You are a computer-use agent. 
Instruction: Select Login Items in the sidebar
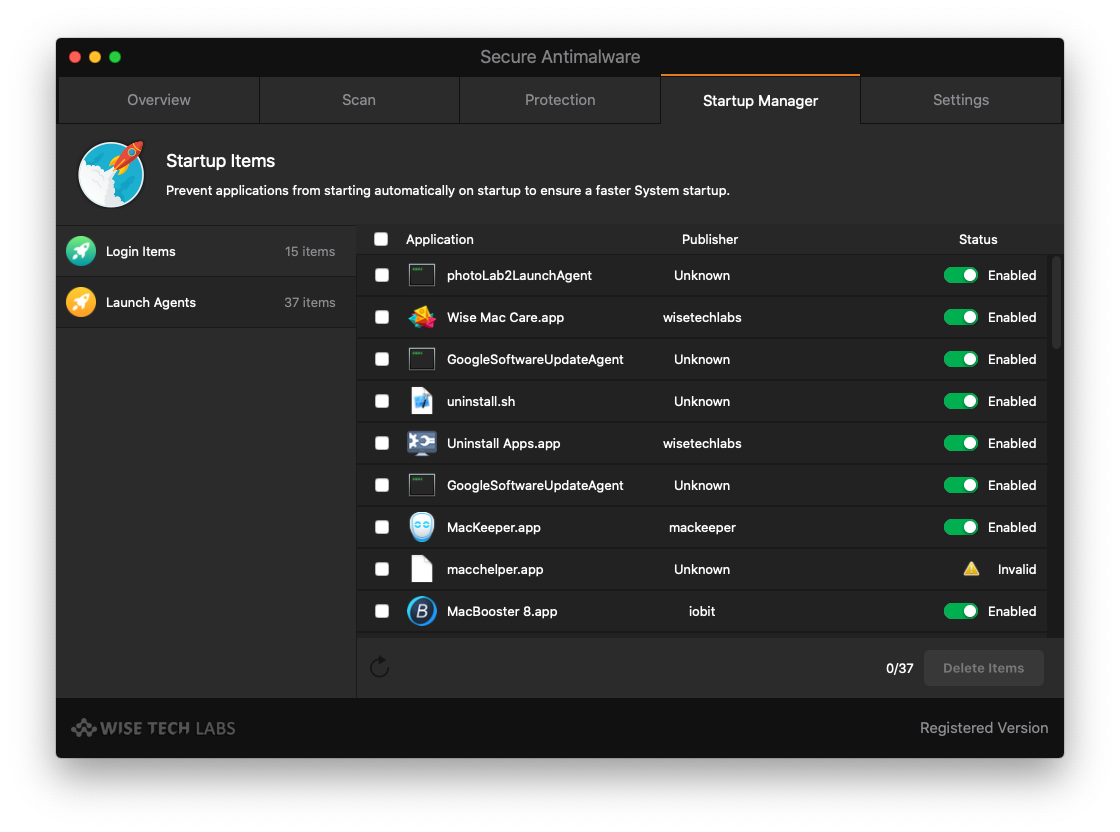click(206, 251)
